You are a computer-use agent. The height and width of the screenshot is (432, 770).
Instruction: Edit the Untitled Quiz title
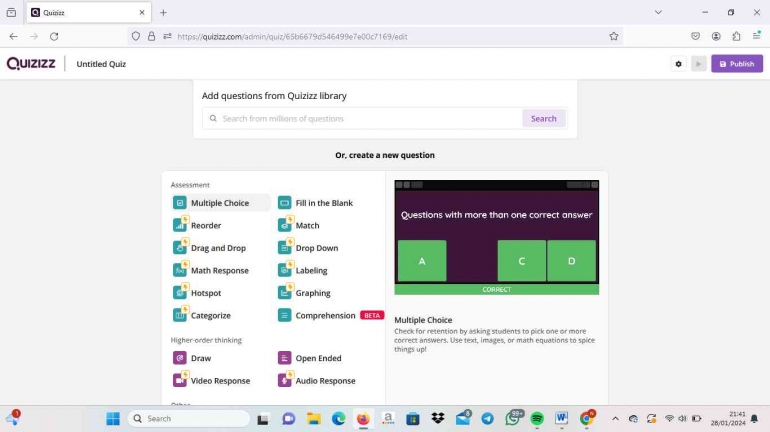pos(101,64)
